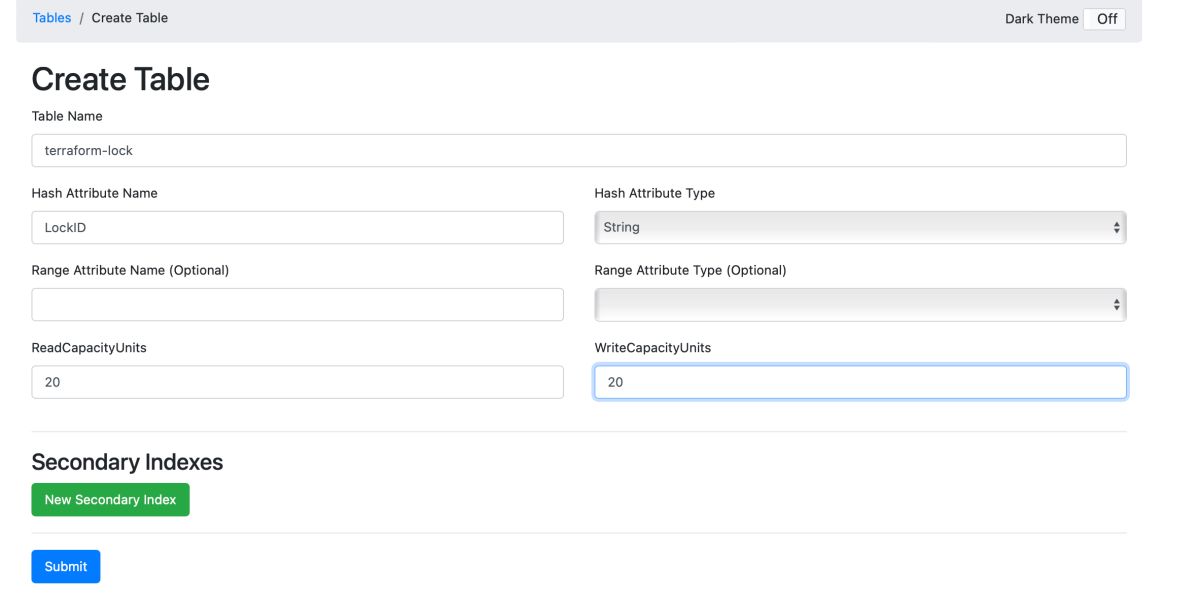Click the Secondary Indexes heading
Viewport: 1200px width, 598px height.
click(127, 462)
